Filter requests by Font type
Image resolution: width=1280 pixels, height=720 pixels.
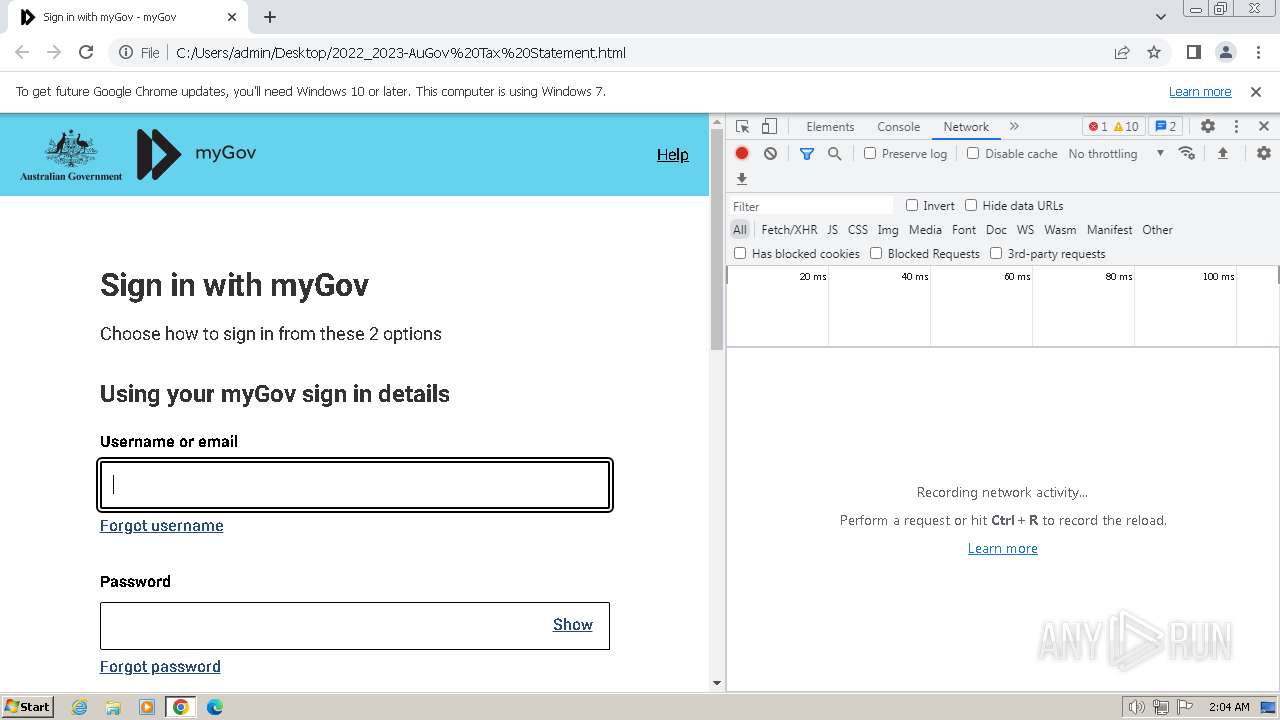pos(964,230)
